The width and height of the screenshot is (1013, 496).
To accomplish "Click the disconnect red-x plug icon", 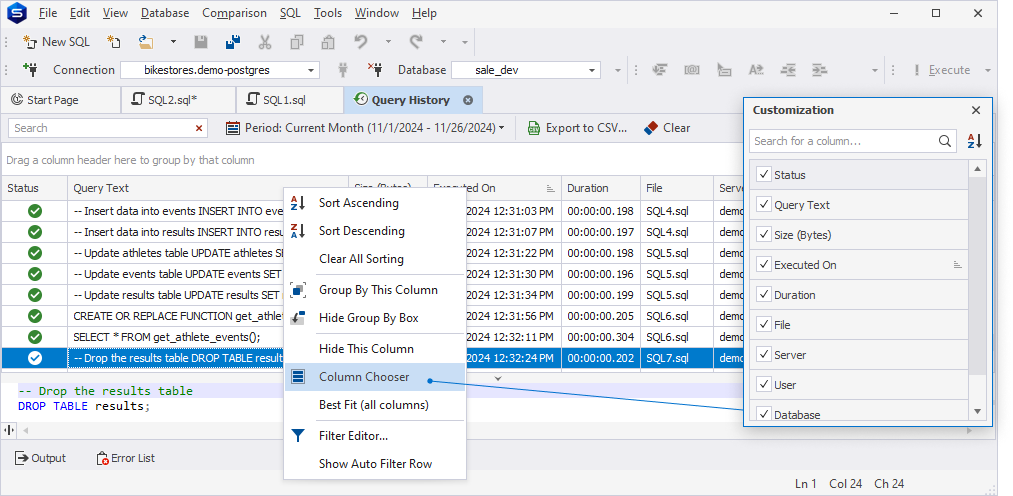I will point(375,70).
